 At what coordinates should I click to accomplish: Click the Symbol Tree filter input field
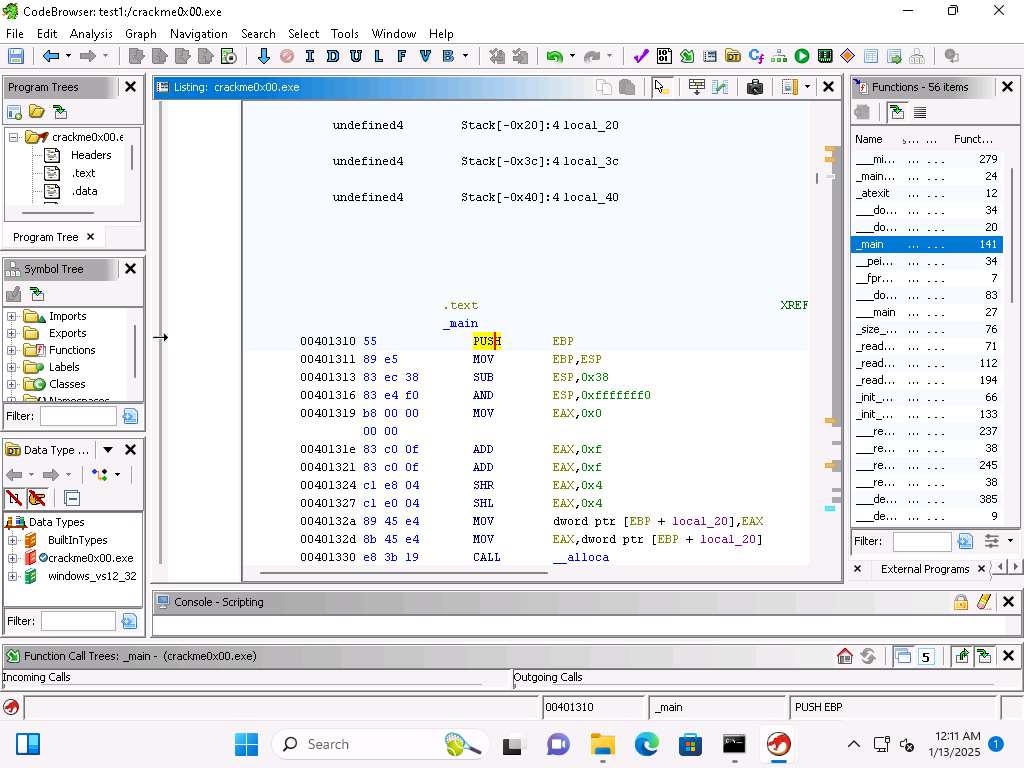pos(78,416)
